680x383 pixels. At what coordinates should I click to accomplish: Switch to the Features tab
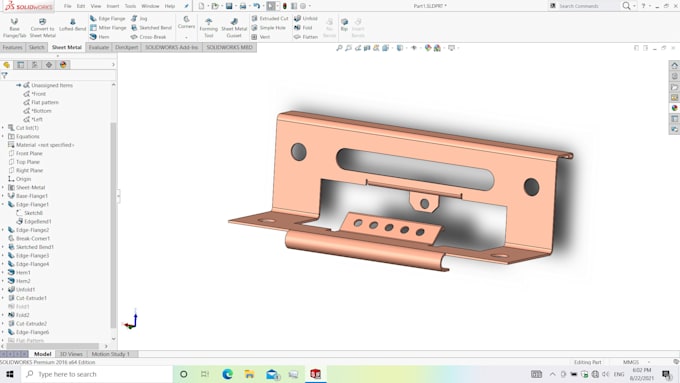pyautogui.click(x=13, y=47)
